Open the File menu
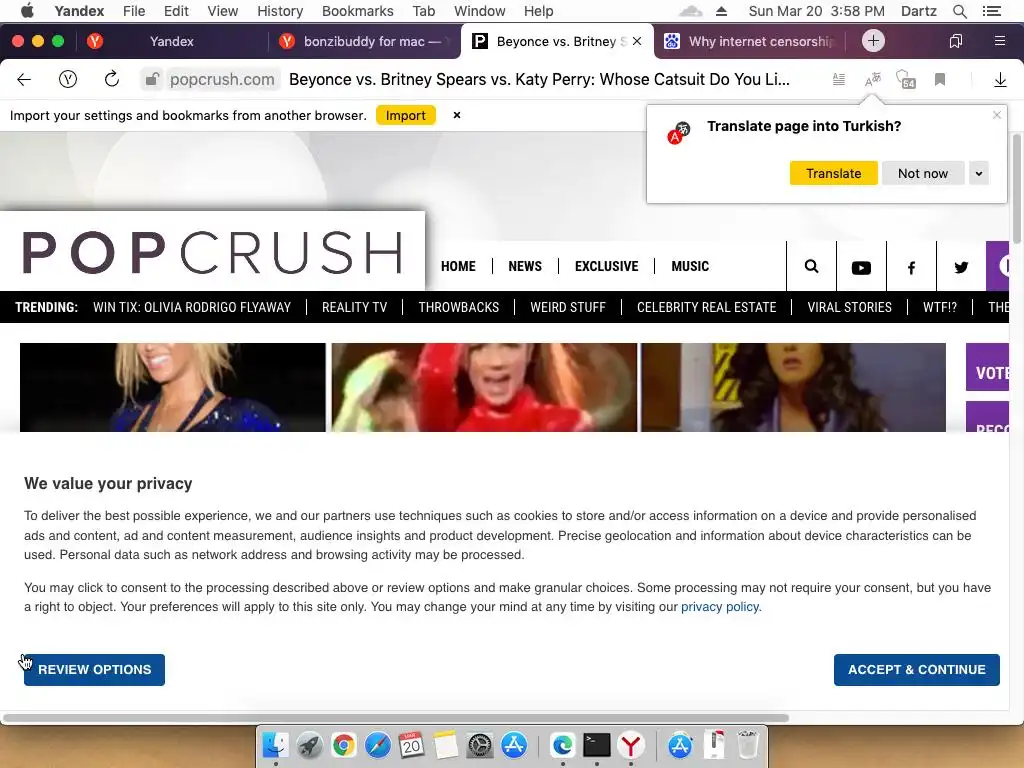The image size is (1024, 768). (134, 11)
